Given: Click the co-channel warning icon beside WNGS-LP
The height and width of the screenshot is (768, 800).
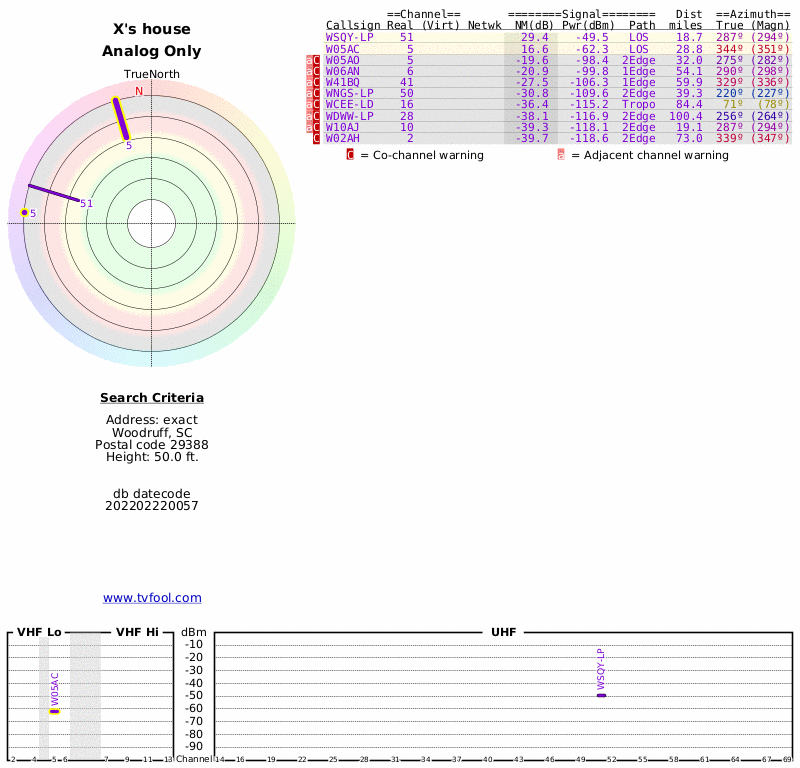Looking at the screenshot, I should point(317,93).
